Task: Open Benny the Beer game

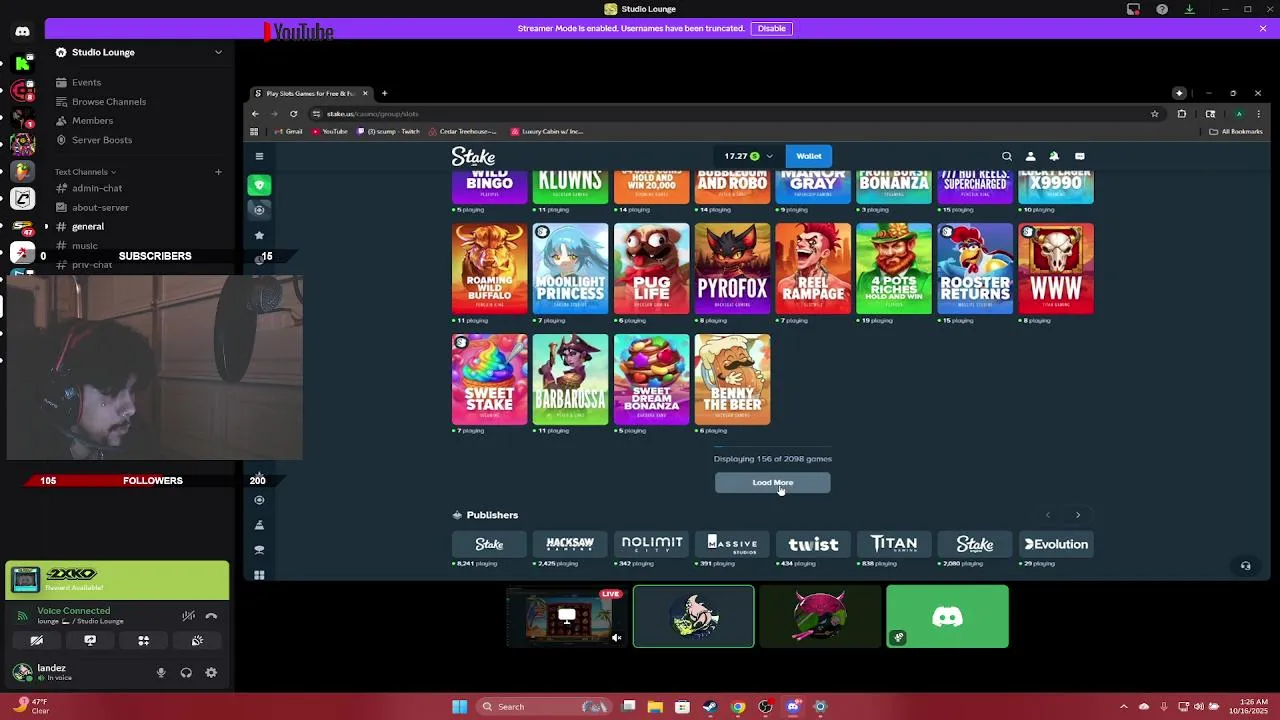Action: pos(732,380)
